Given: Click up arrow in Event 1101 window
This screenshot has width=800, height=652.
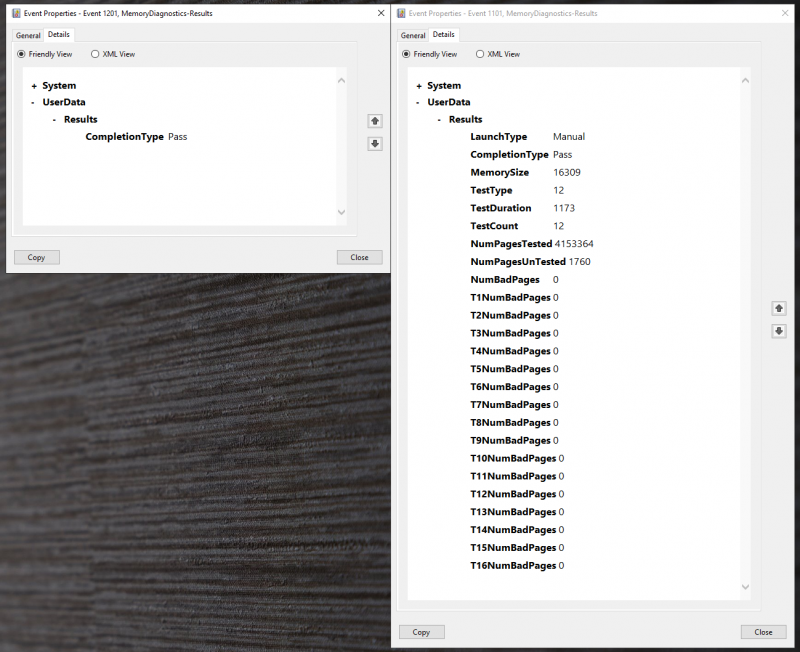Looking at the screenshot, I should [x=779, y=309].
